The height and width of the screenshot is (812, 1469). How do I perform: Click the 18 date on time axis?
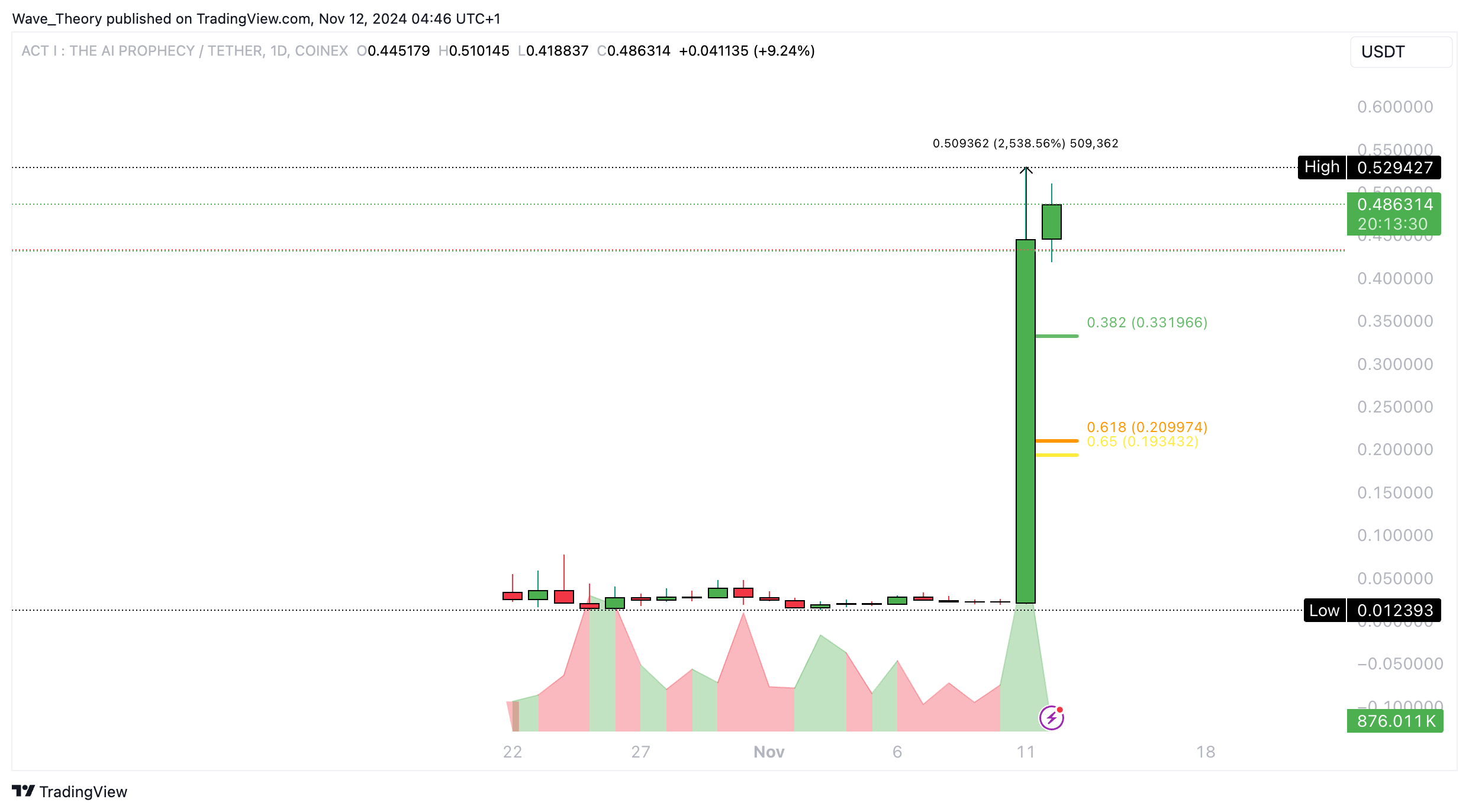click(1205, 752)
